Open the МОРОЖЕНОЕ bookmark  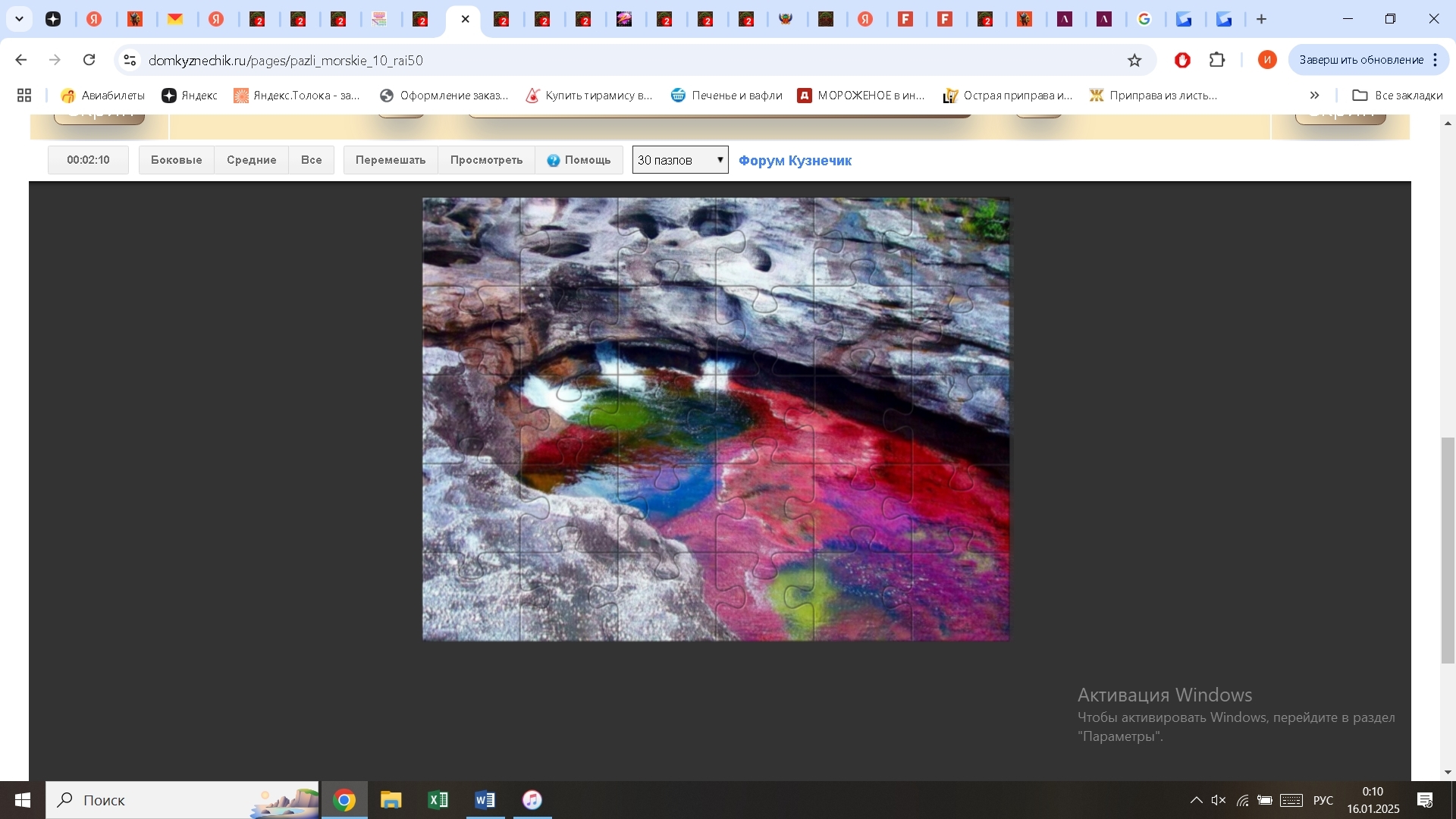861,96
